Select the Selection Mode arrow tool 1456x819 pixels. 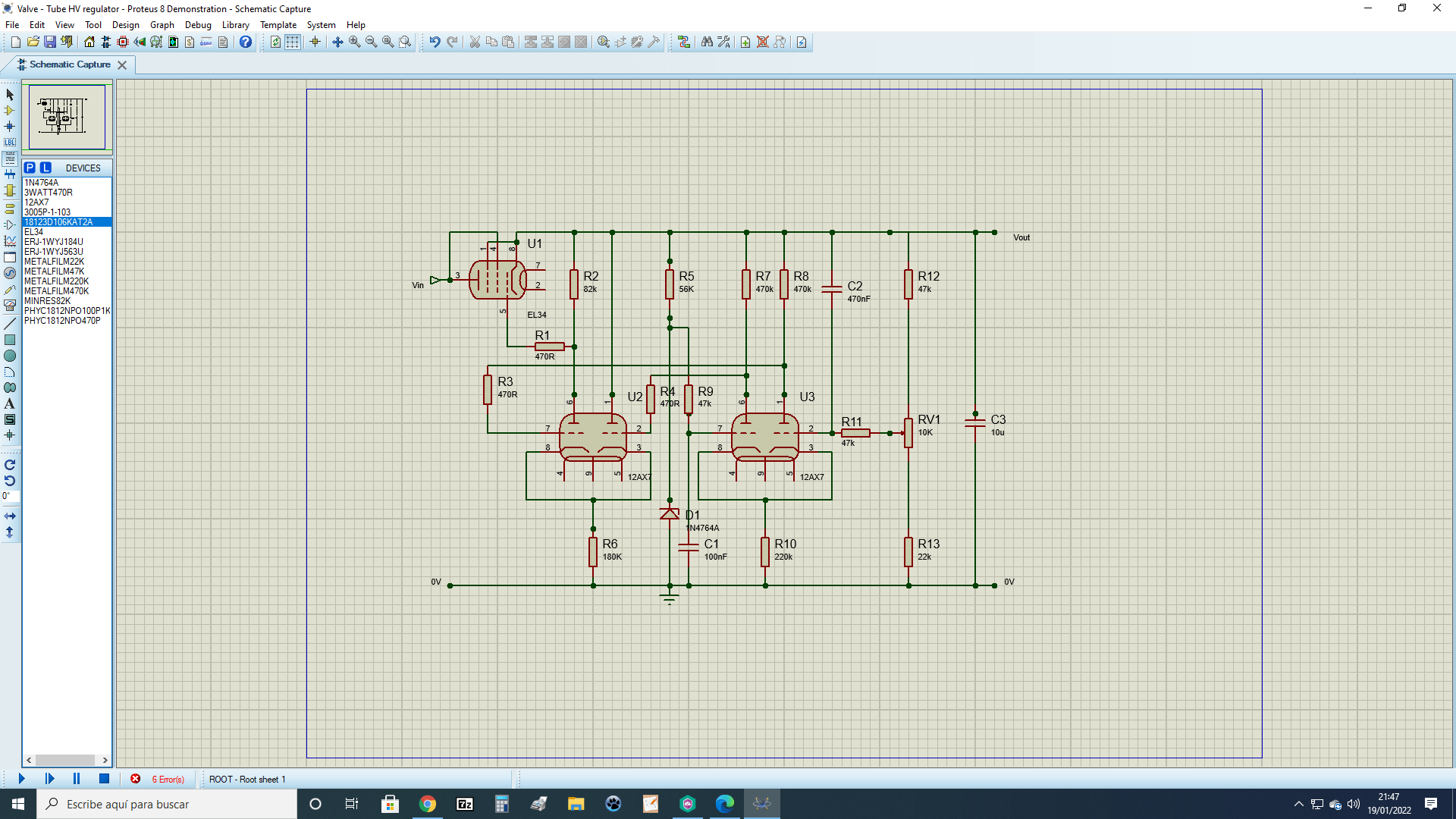[10, 95]
